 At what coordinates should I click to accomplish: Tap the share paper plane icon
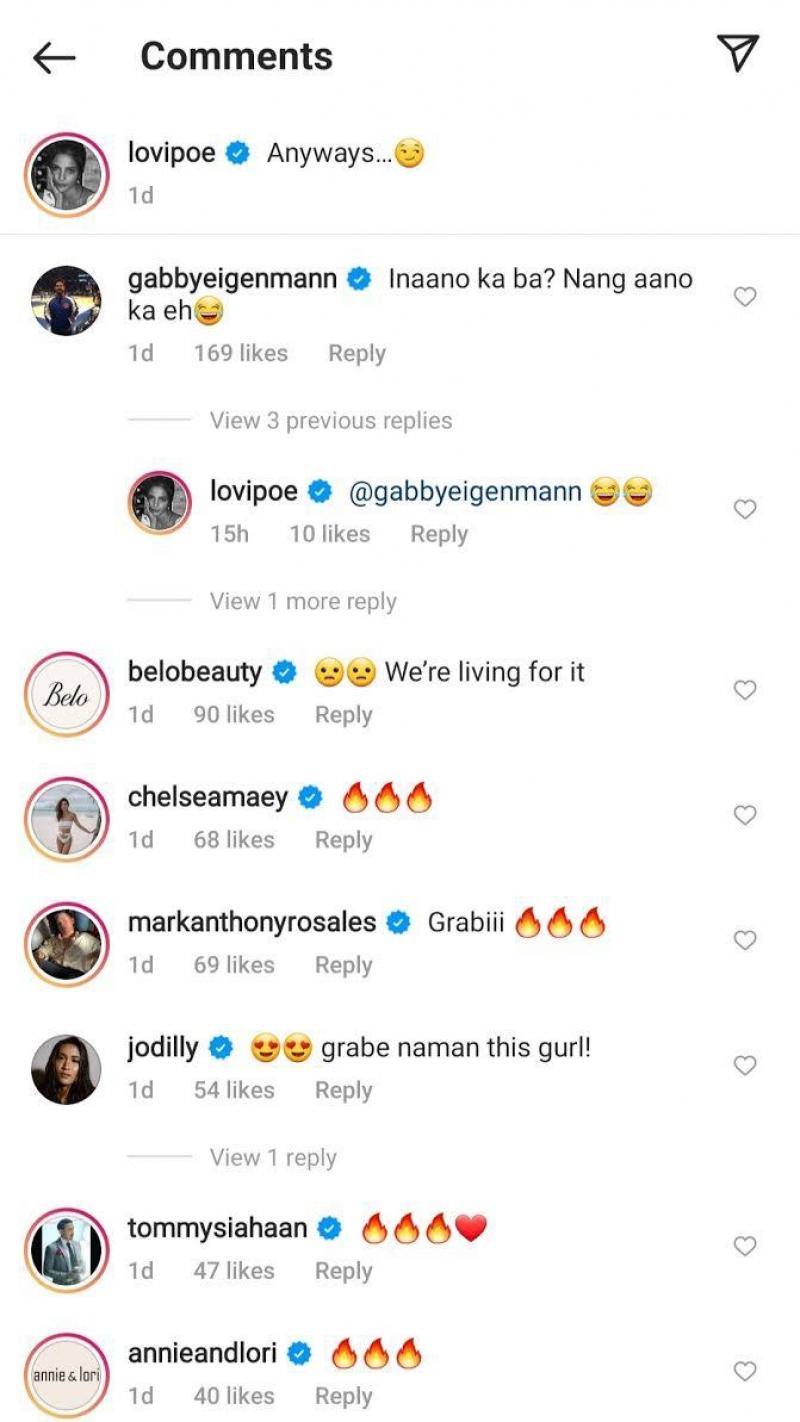tap(738, 54)
